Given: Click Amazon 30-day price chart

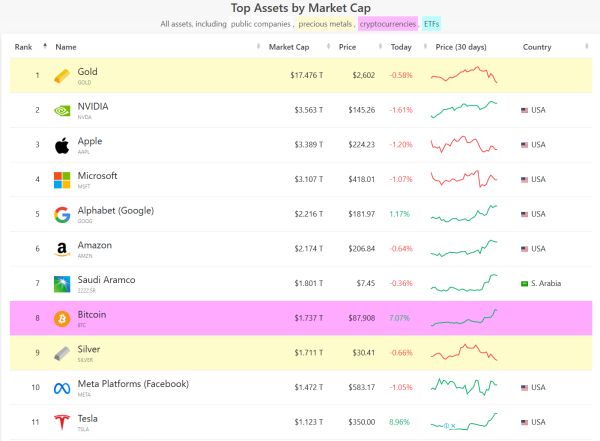Looking at the screenshot, I should pyautogui.click(x=464, y=248).
